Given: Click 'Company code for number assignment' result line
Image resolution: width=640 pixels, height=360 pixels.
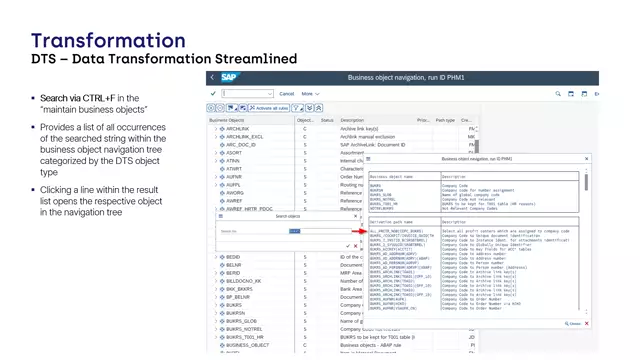Looking at the screenshot, I should pyautogui.click(x=478, y=191).
